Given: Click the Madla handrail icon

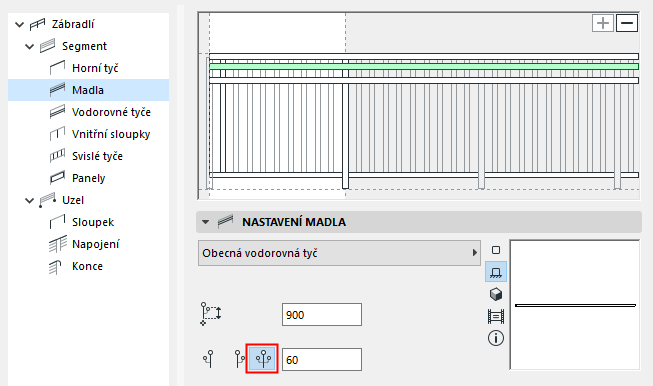Looking at the screenshot, I should tap(57, 90).
